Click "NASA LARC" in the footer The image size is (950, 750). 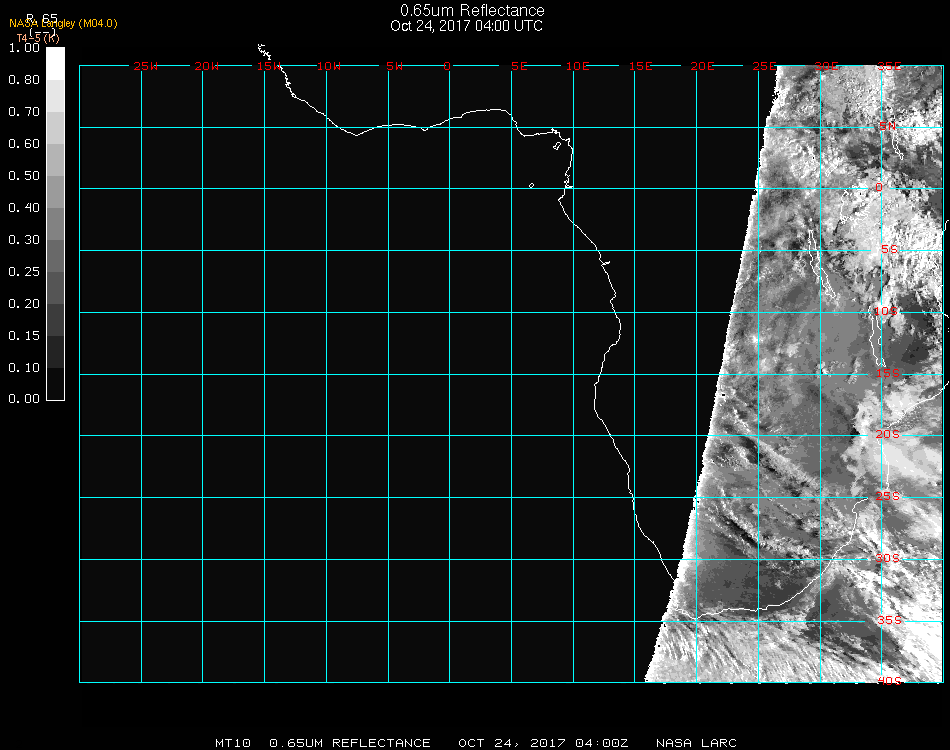[x=696, y=743]
